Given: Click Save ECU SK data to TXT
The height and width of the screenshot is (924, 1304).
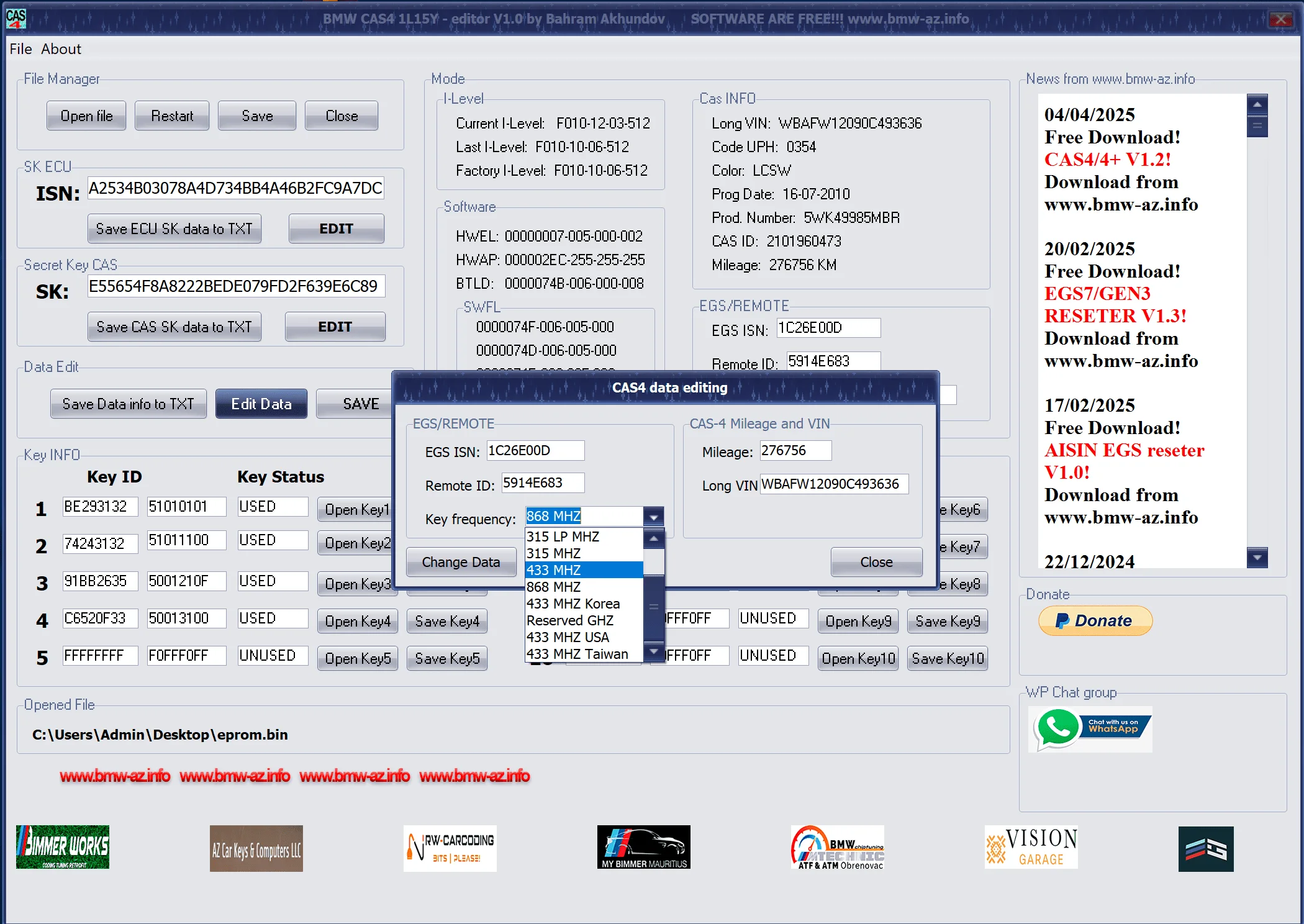Looking at the screenshot, I should 174,229.
